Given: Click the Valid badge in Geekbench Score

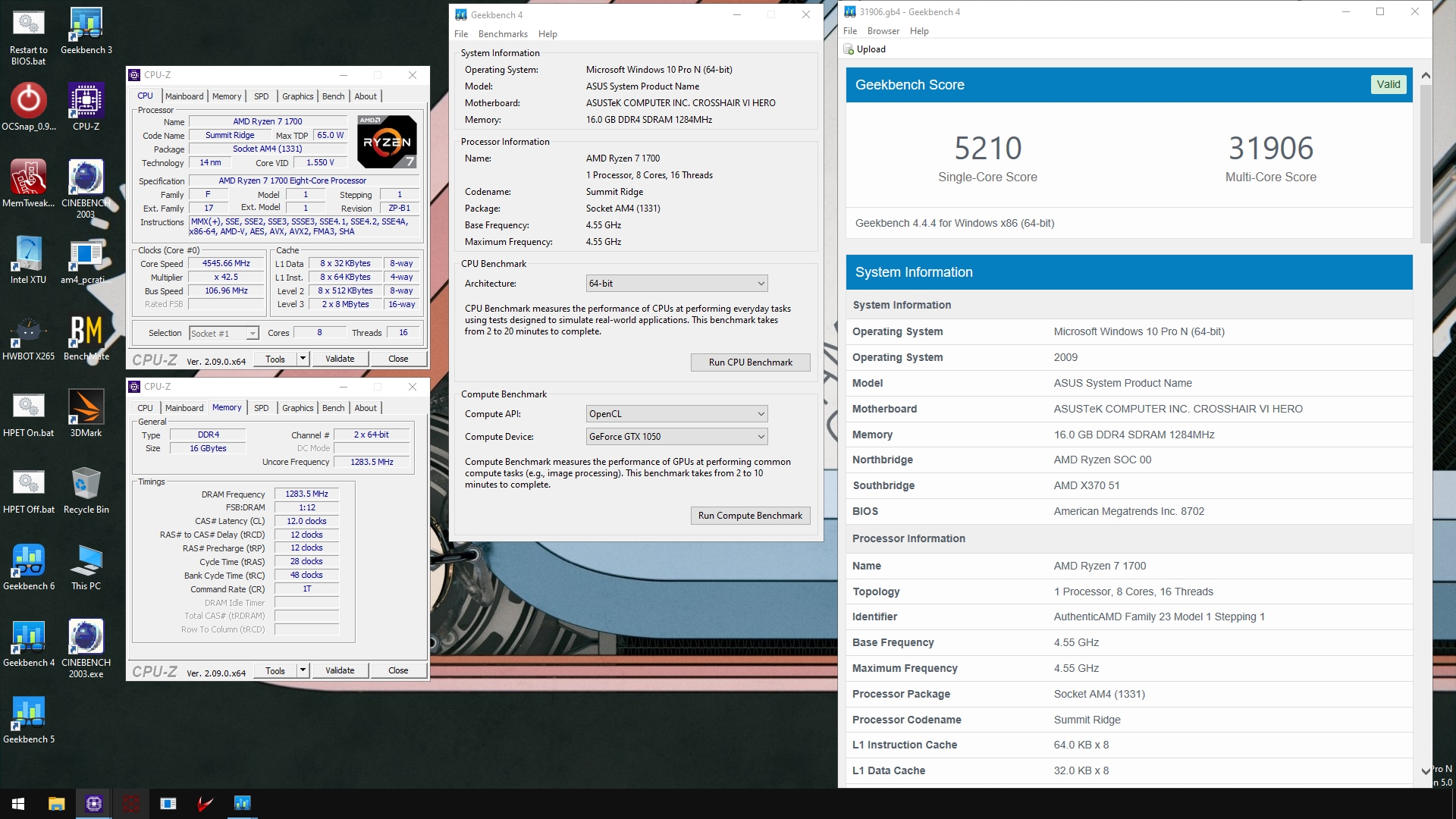Looking at the screenshot, I should click(x=1389, y=84).
